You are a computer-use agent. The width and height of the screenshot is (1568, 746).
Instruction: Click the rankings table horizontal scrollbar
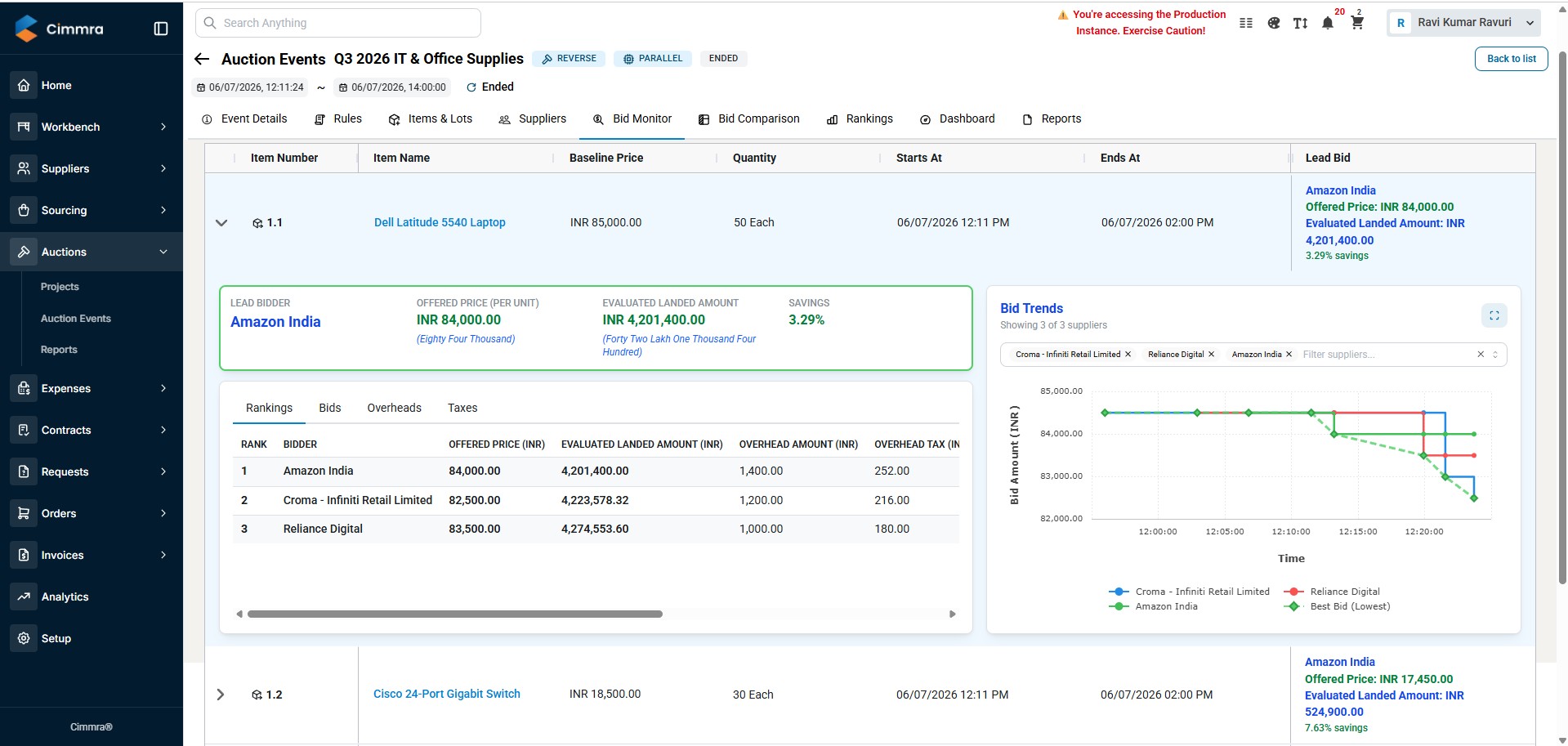[x=454, y=614]
